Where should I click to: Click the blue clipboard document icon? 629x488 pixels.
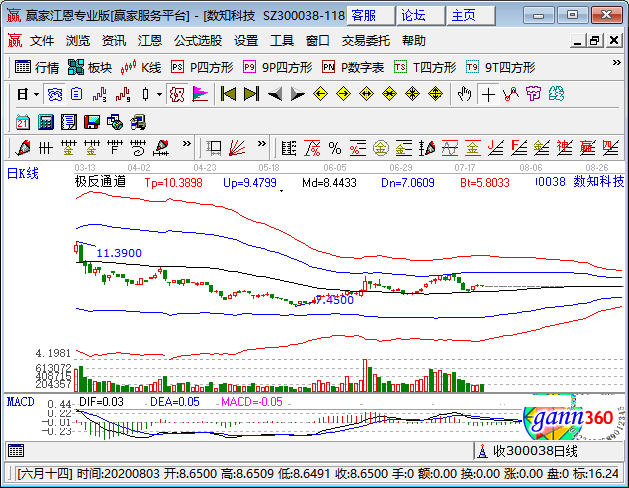76,95
